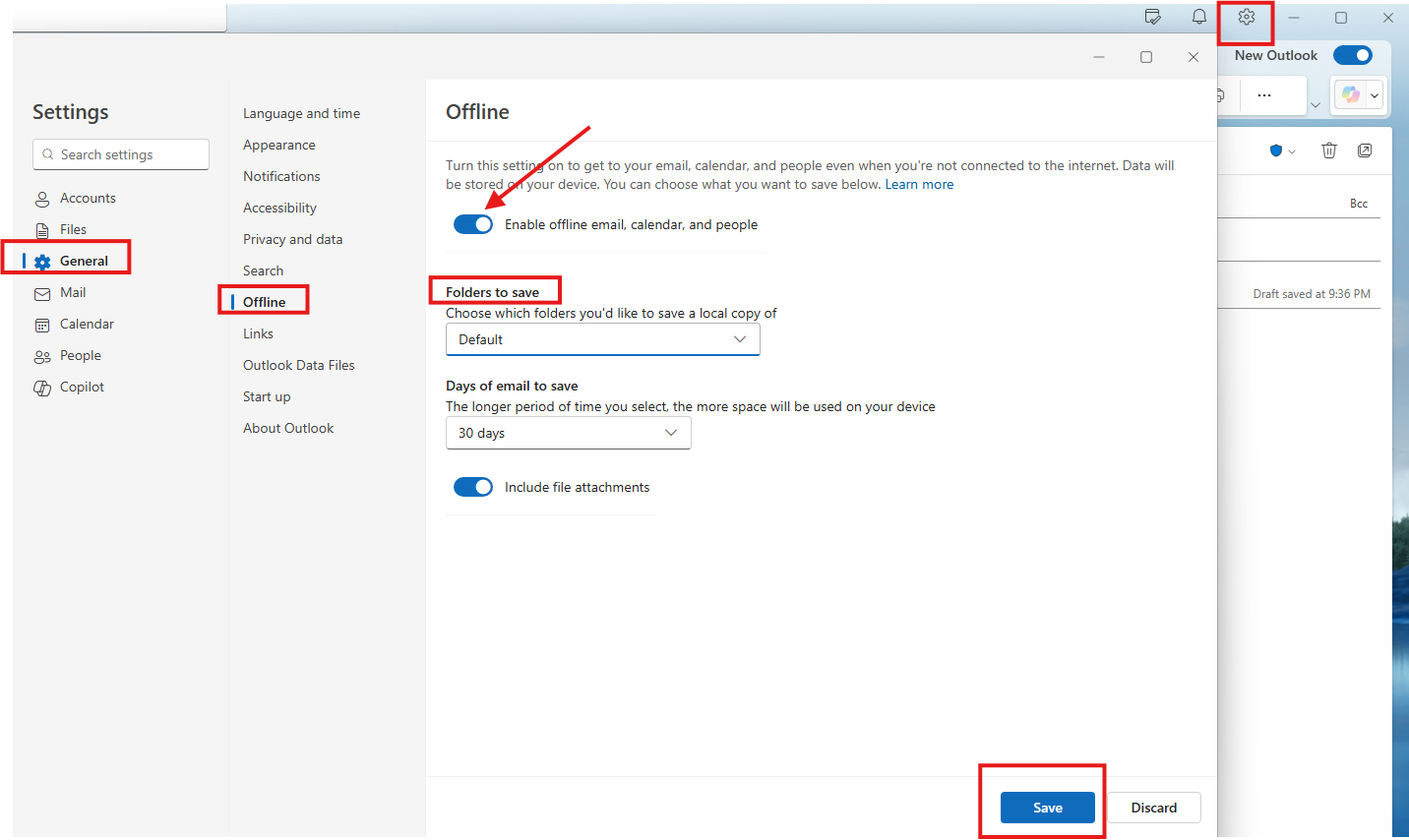Screen dimensions: 1409x840
Task: Open Copilot settings in the sidebar
Action: (x=81, y=387)
